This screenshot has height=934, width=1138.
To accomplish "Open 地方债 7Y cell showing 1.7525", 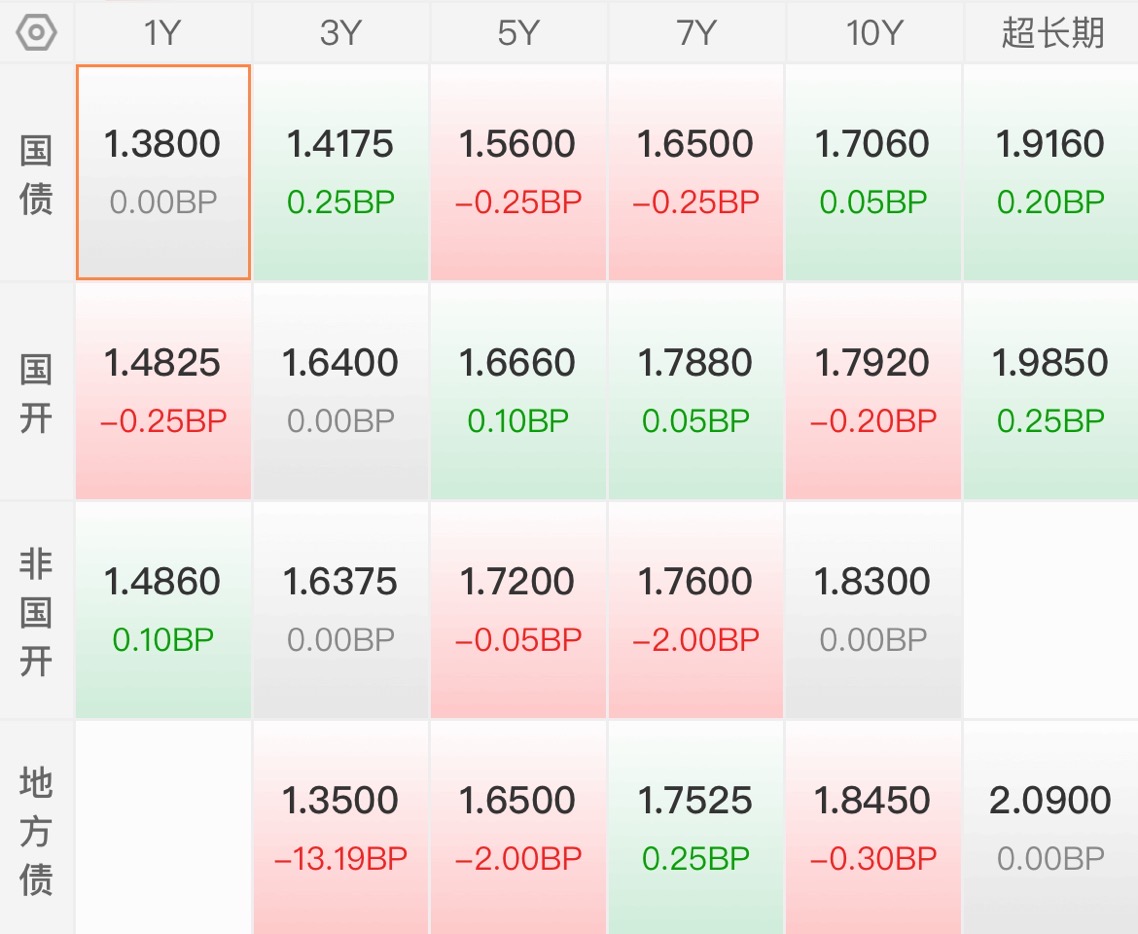I will (696, 828).
